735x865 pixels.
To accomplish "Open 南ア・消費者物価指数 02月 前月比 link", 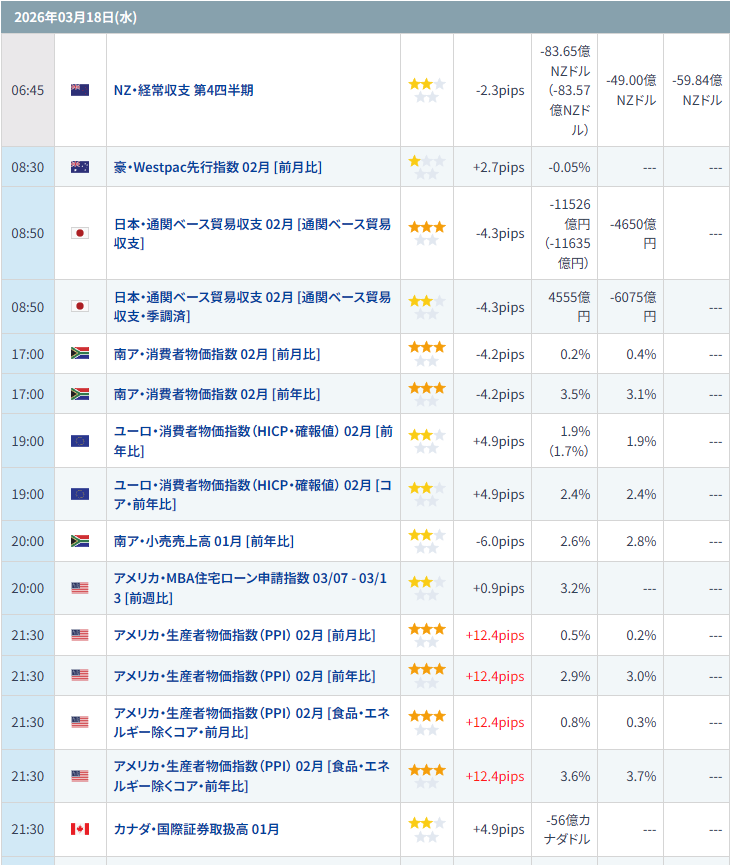I will tap(217, 354).
